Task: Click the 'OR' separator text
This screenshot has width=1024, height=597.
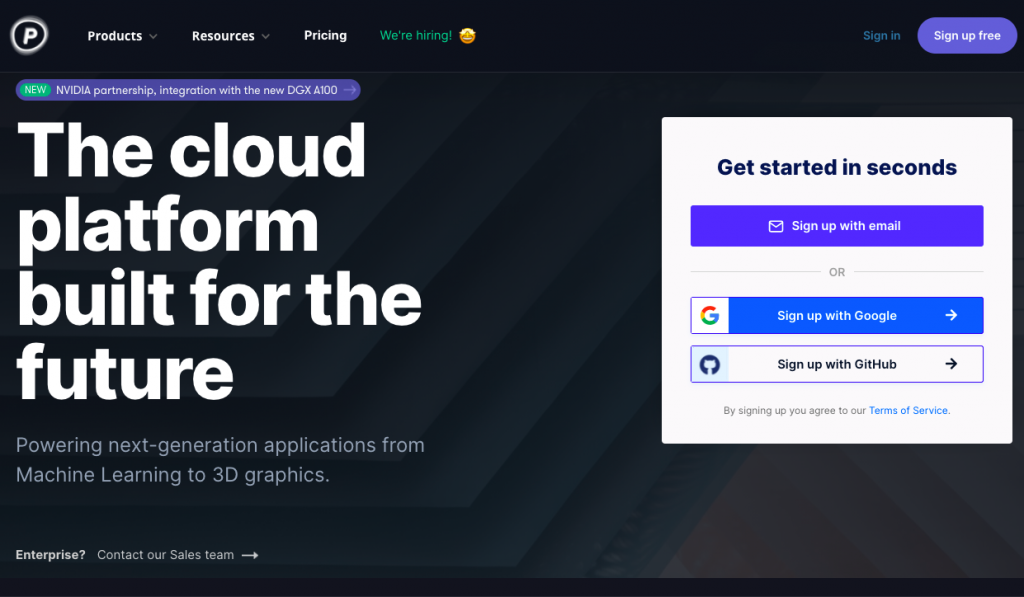Action: tap(837, 272)
